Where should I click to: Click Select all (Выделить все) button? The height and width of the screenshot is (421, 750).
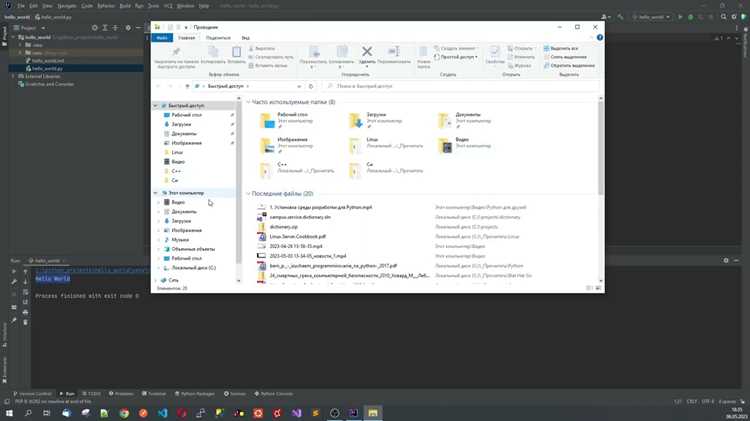[x=561, y=48]
